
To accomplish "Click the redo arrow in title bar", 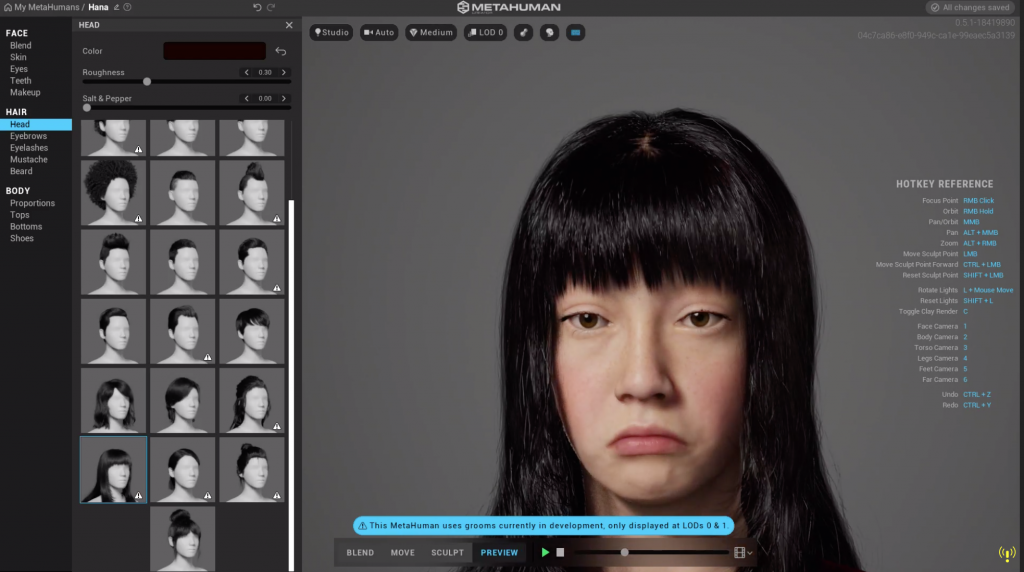I will coord(271,7).
